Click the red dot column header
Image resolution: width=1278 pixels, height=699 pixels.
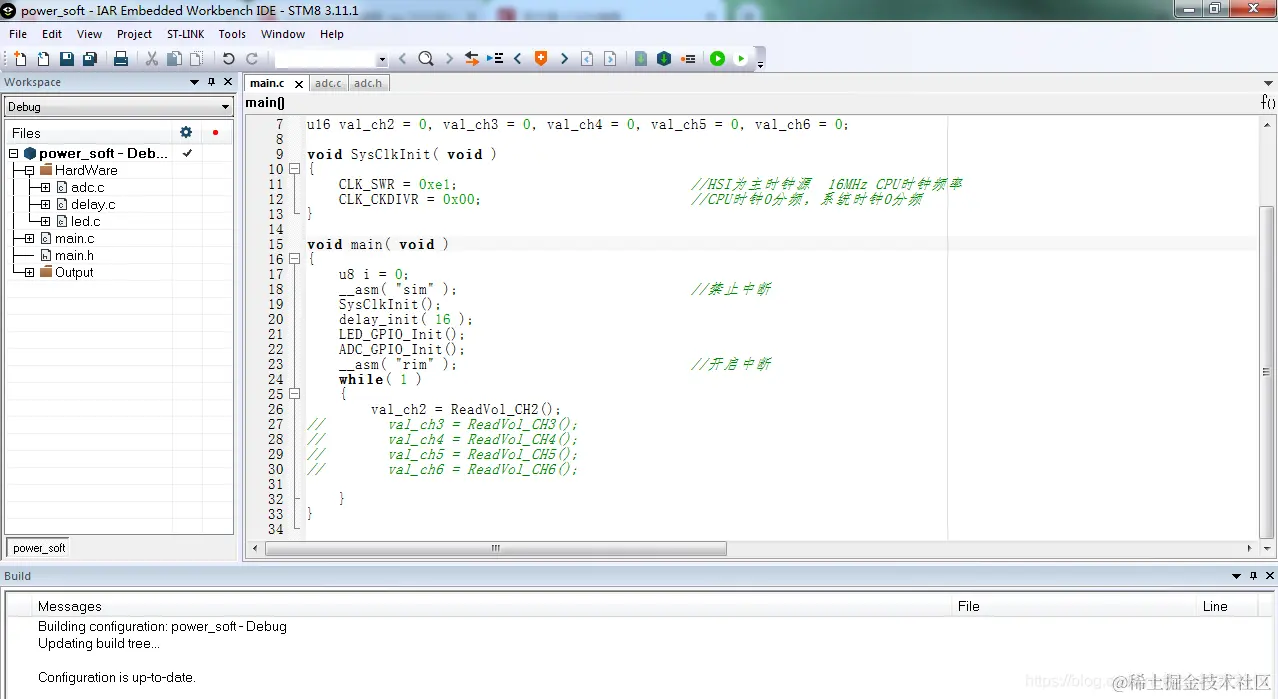coord(215,132)
